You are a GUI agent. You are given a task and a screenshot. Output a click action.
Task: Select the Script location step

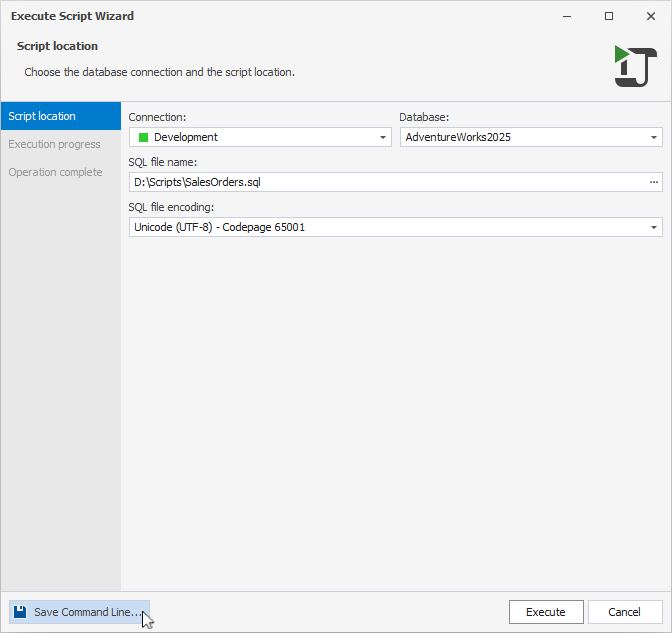tap(61, 116)
